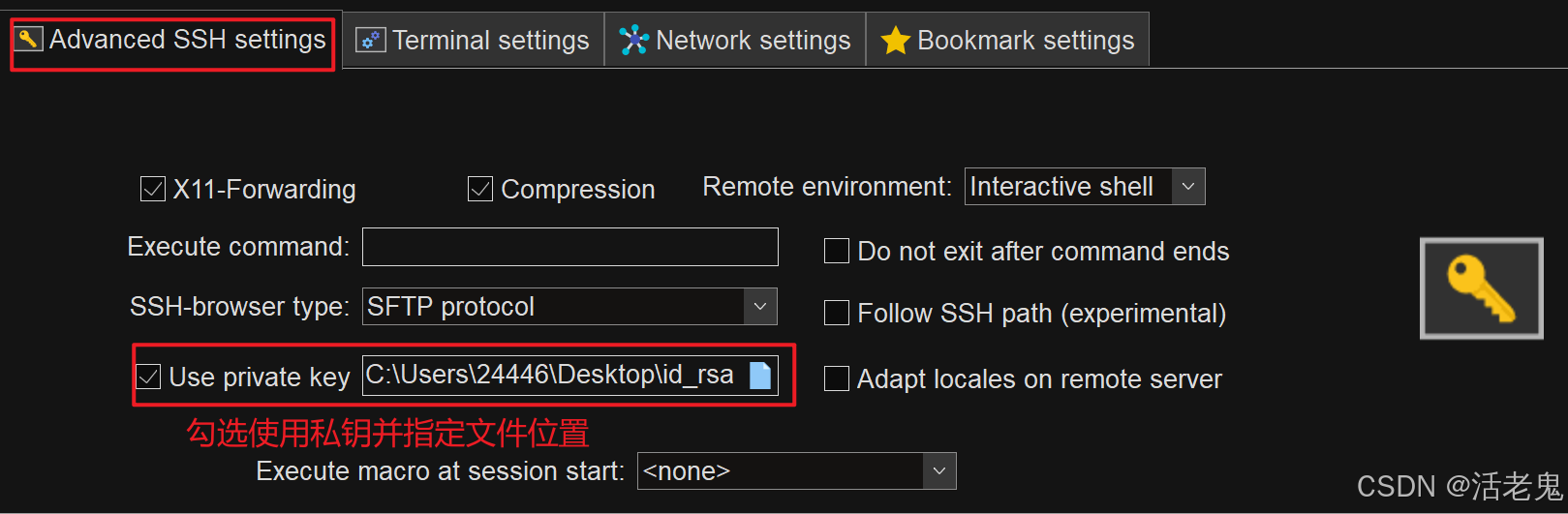
Task: Switch to the Terminal settings tab
Action: coord(490,41)
